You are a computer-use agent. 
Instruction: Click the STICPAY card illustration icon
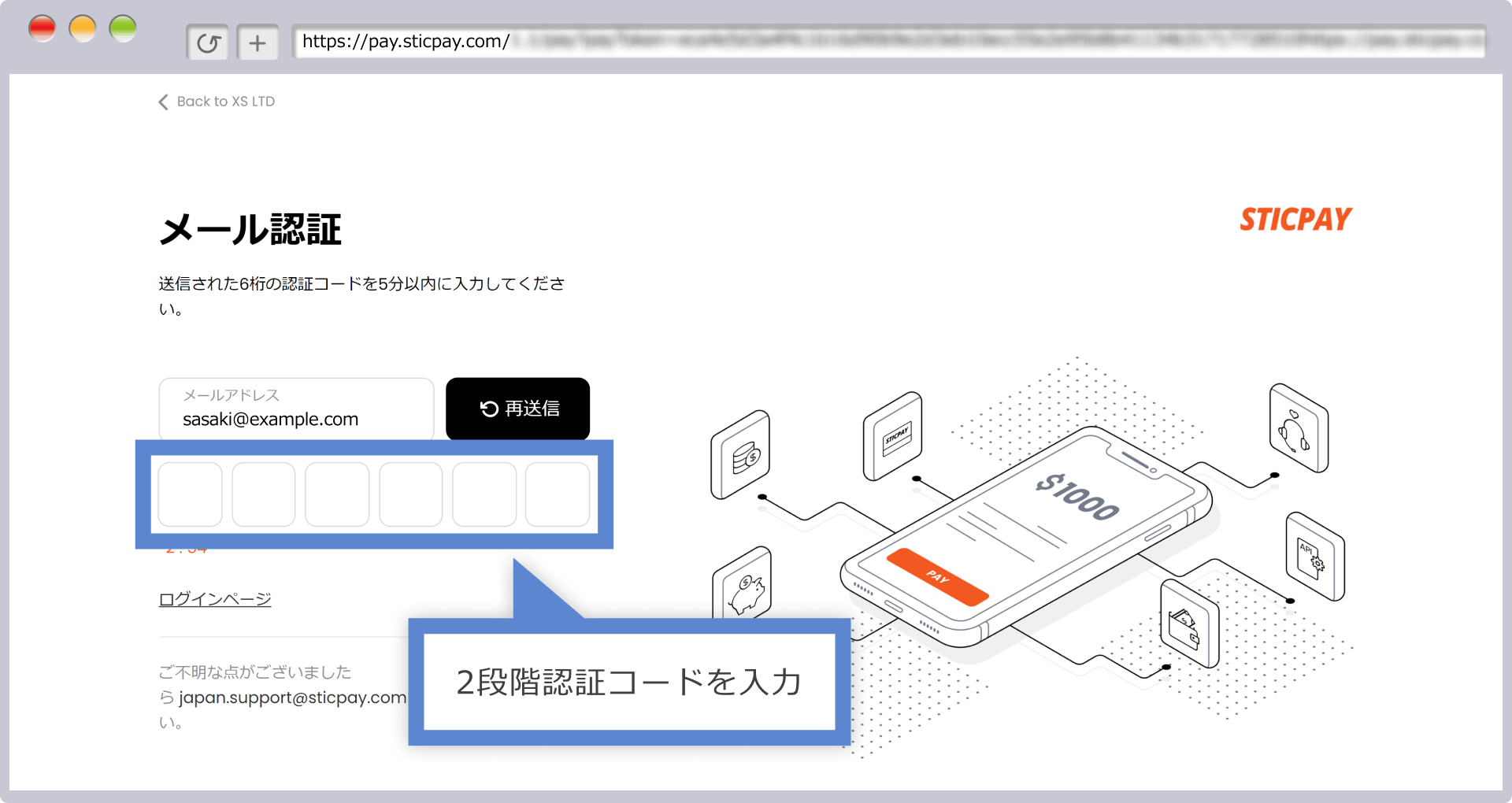click(x=893, y=435)
